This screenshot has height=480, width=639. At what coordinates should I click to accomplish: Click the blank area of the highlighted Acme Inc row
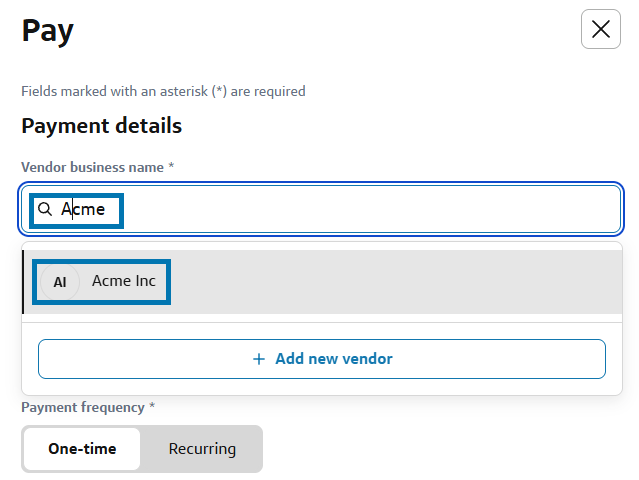pyautogui.click(x=395, y=282)
